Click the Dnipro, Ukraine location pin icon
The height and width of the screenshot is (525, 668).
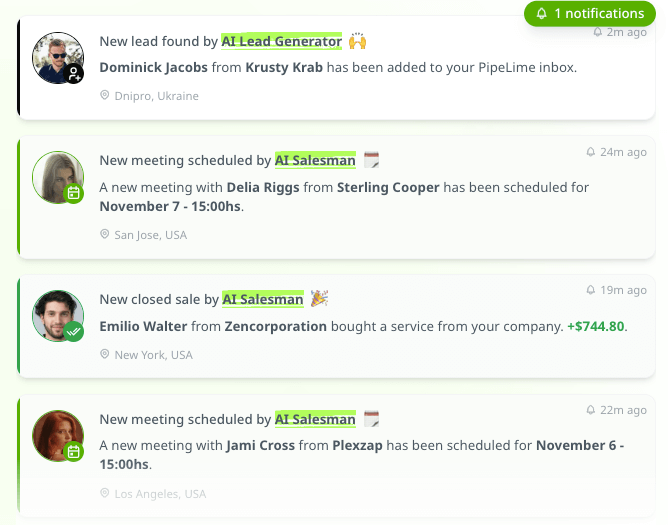pos(104,96)
